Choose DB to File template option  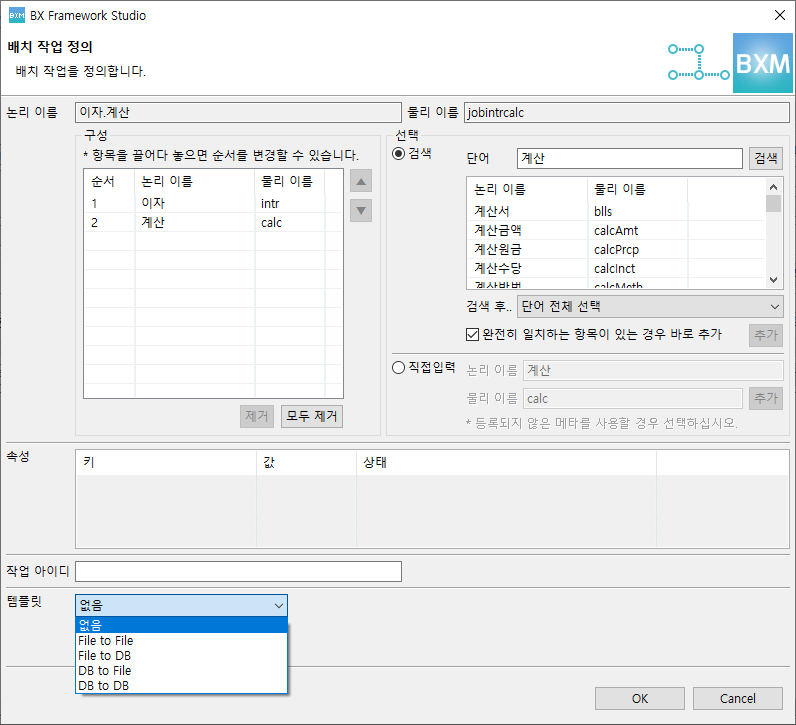105,671
